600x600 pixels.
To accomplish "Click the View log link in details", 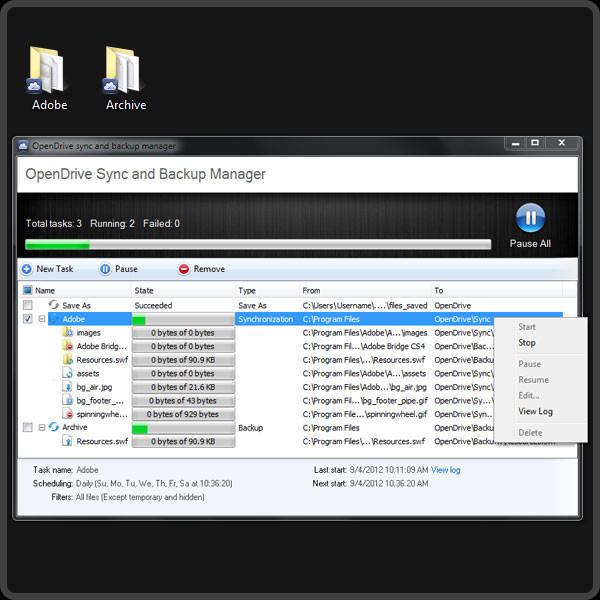I will [445, 470].
